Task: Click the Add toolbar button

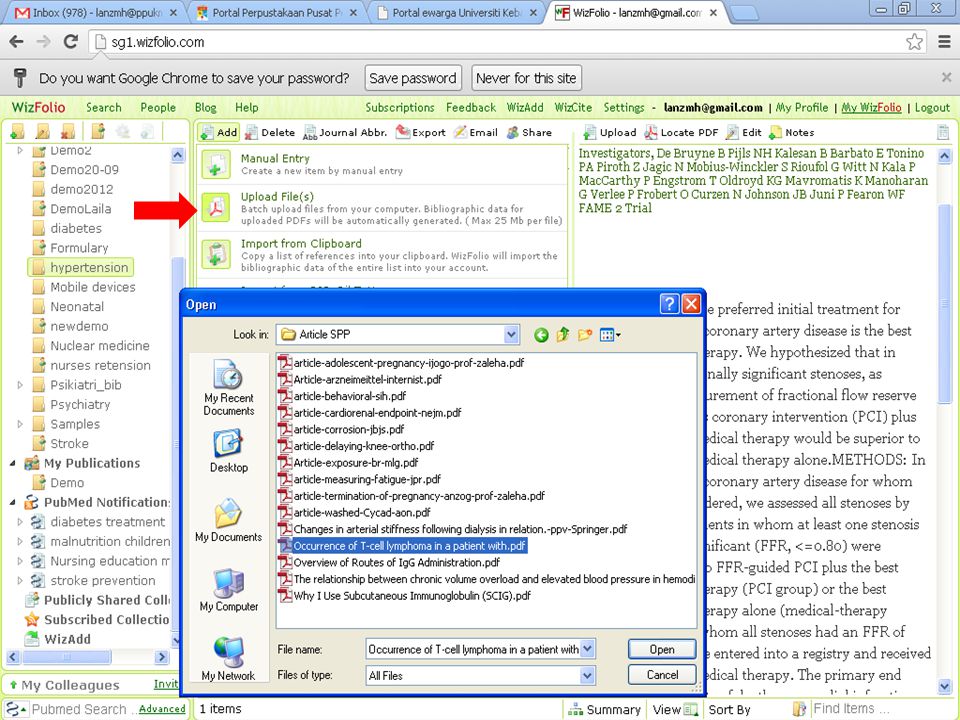Action: point(218,132)
